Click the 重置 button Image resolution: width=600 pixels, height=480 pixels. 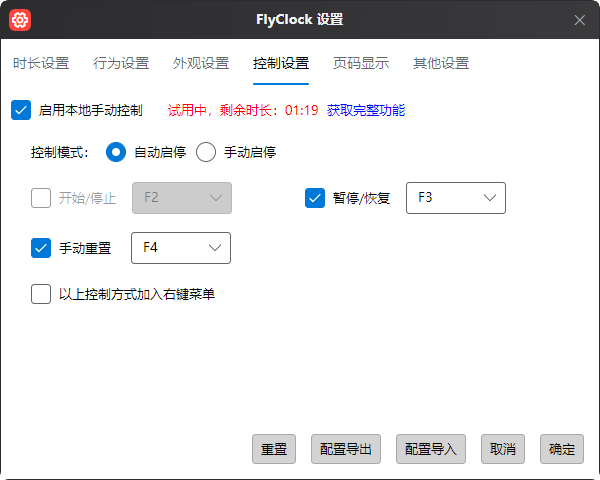274,449
